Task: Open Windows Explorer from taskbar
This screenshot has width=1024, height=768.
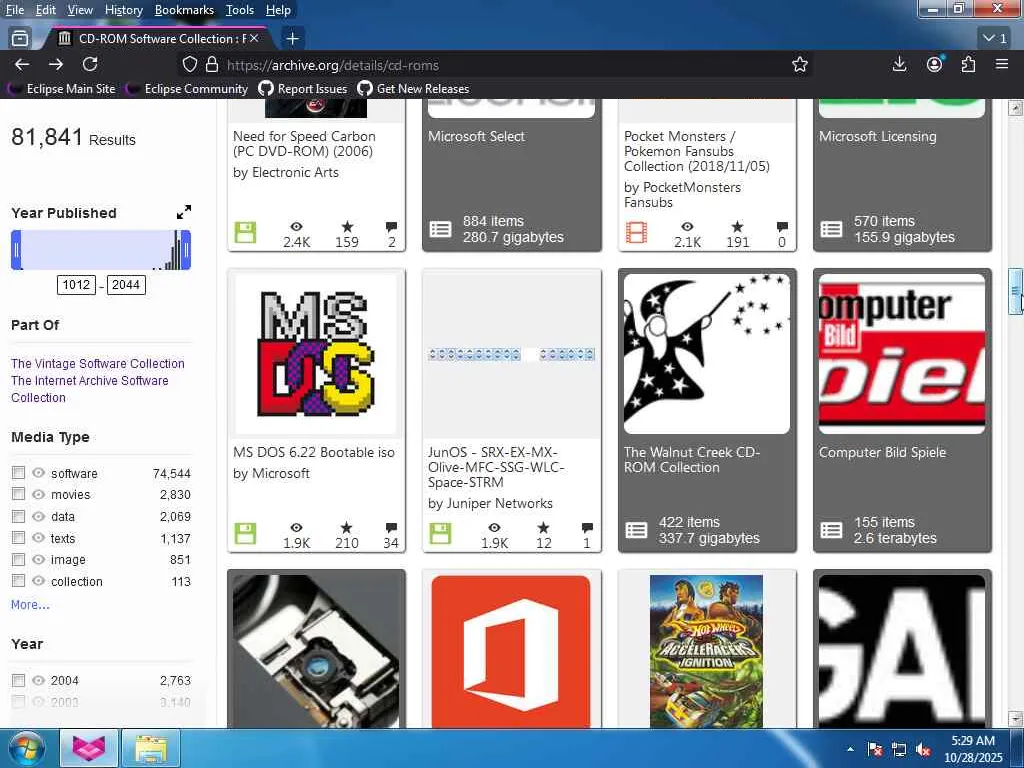Action: 151,748
